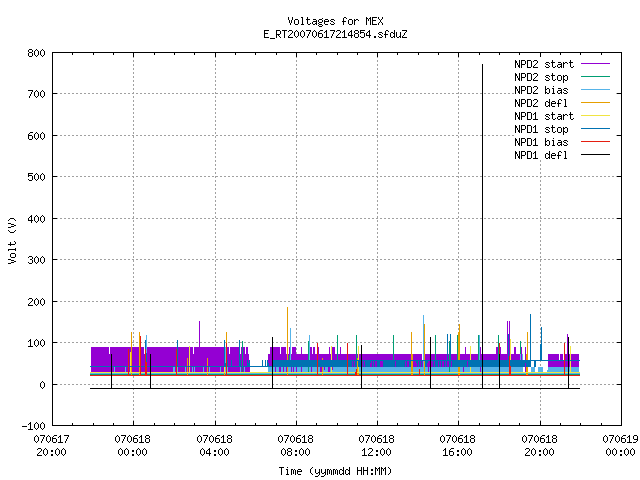Image resolution: width=640 pixels, height=480 pixels.
Task: Click the NPD2 defl orange legend line
Action: click(595, 103)
